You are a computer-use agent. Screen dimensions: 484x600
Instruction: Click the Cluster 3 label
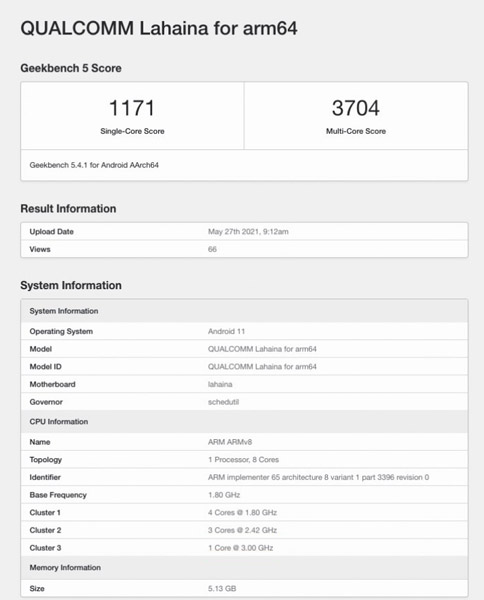[x=45, y=548]
